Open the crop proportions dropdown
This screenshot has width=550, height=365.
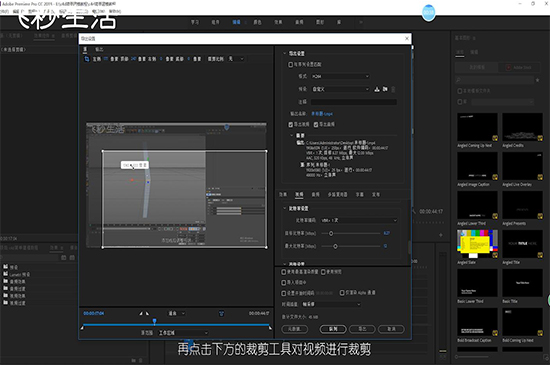236,59
